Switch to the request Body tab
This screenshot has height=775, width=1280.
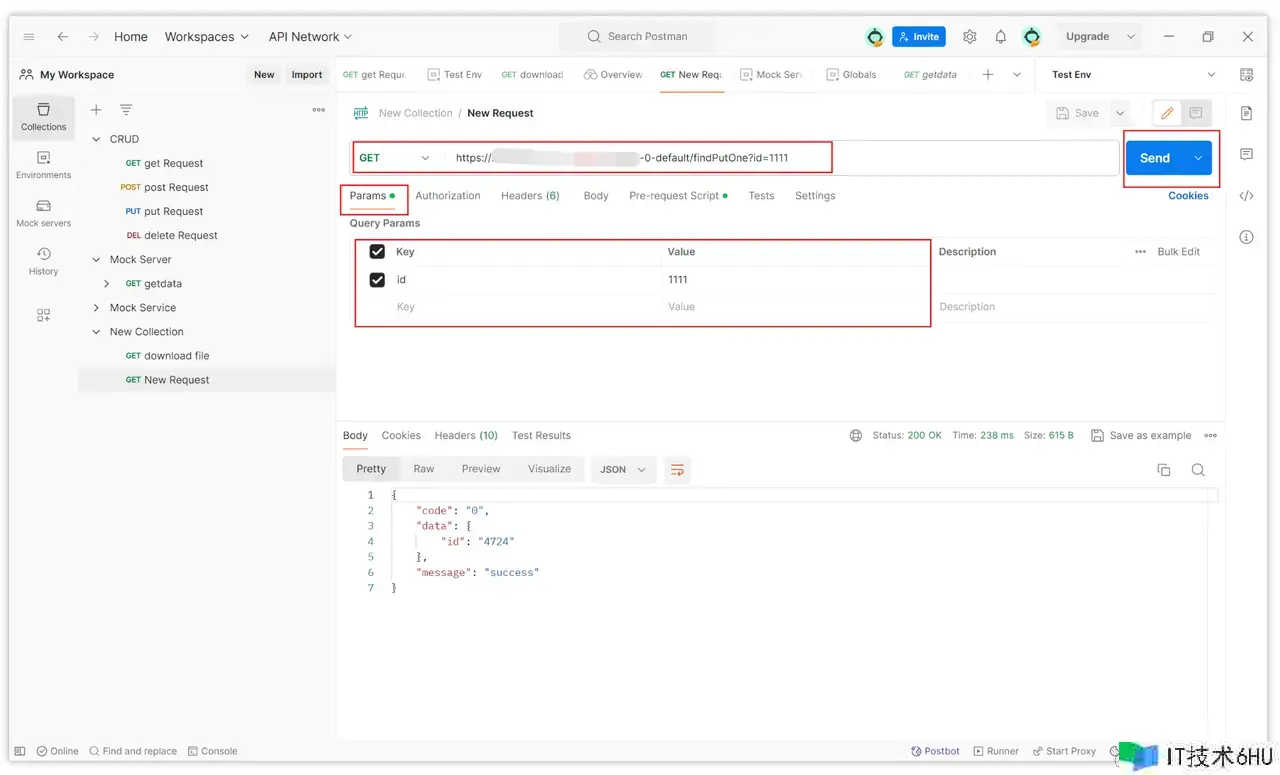(596, 196)
